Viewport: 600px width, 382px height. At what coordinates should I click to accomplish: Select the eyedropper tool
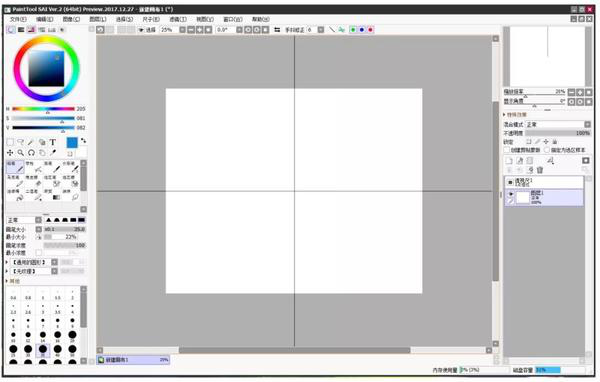point(53,153)
